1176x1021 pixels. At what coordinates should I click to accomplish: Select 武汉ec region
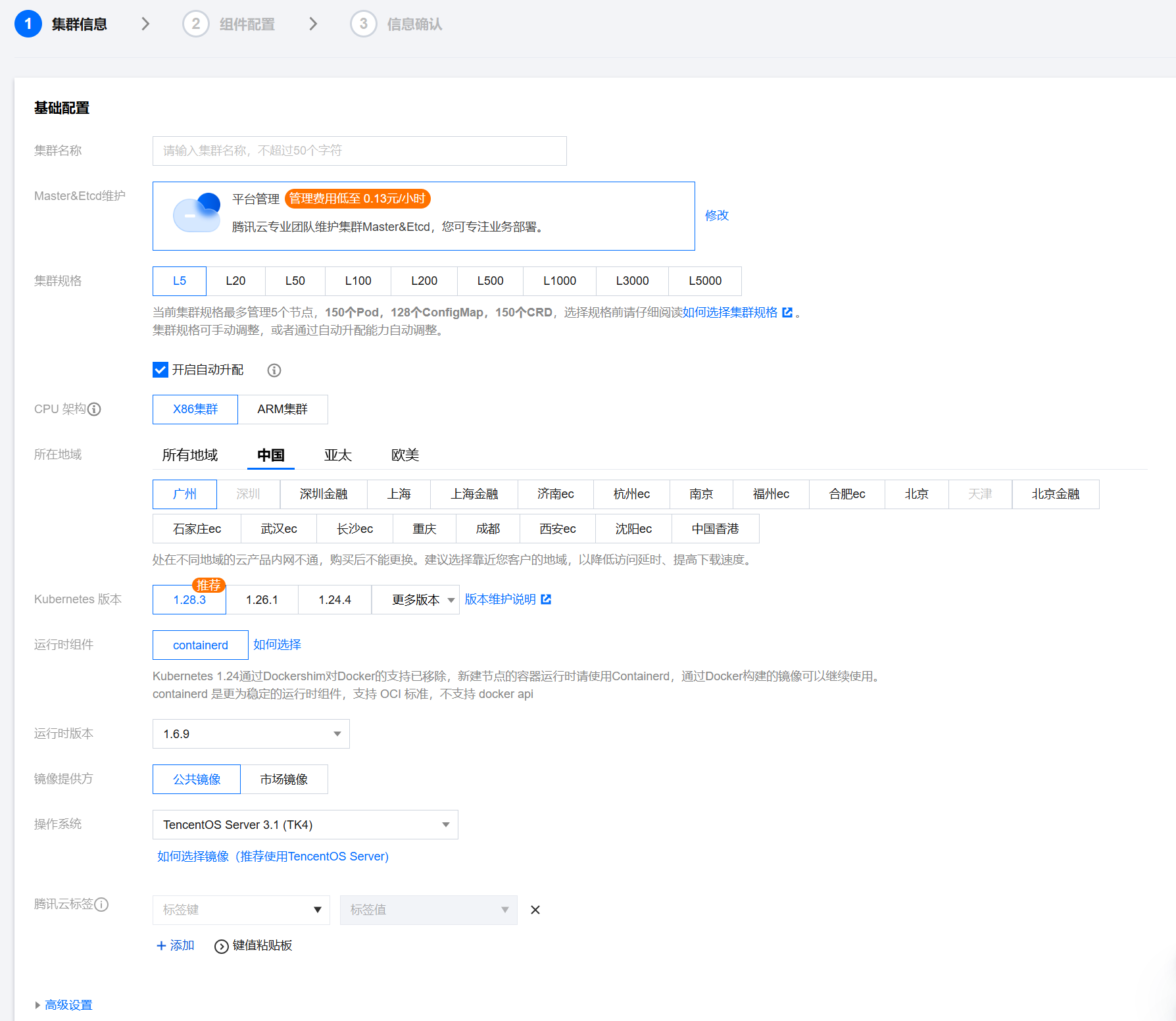tap(279, 529)
